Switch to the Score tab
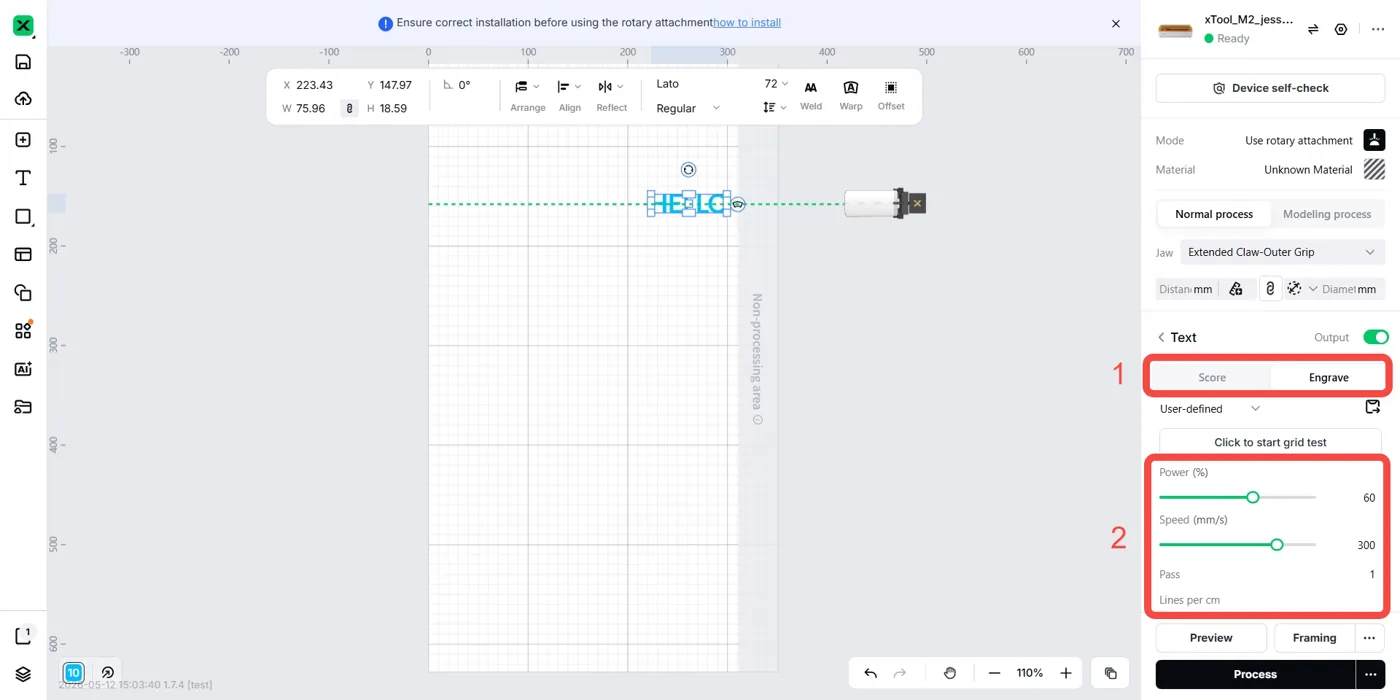The height and width of the screenshot is (700, 1400). [1212, 377]
